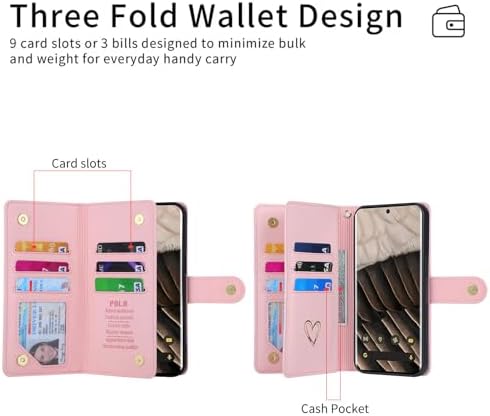Click the 'Card slots' label

tap(79, 163)
